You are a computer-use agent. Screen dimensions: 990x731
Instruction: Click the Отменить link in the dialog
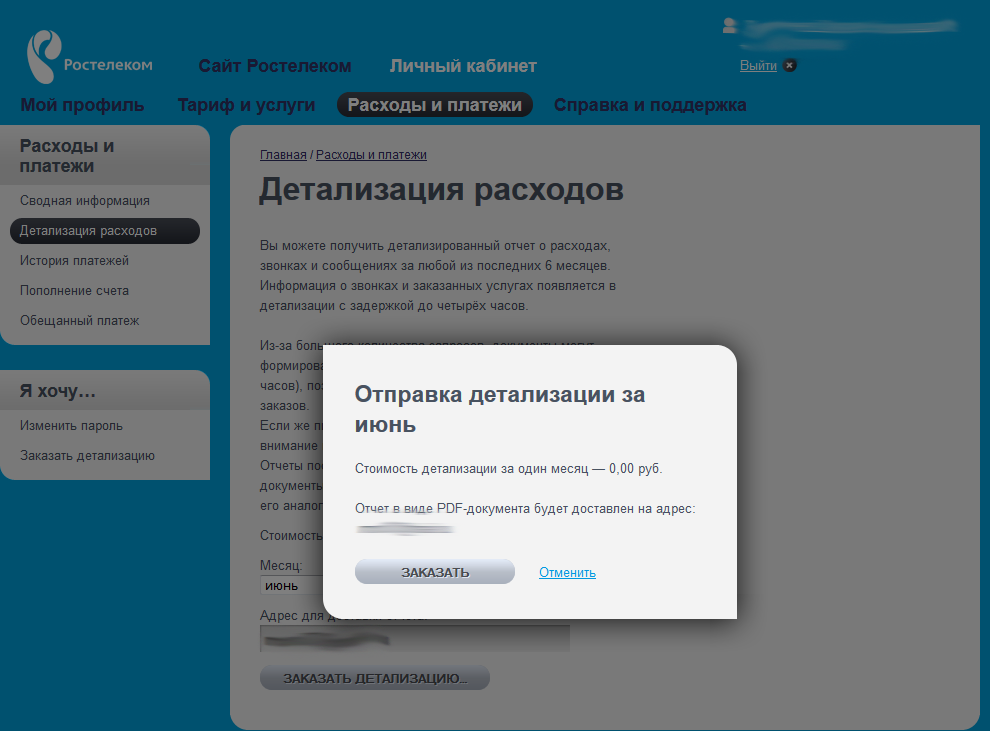pos(566,572)
